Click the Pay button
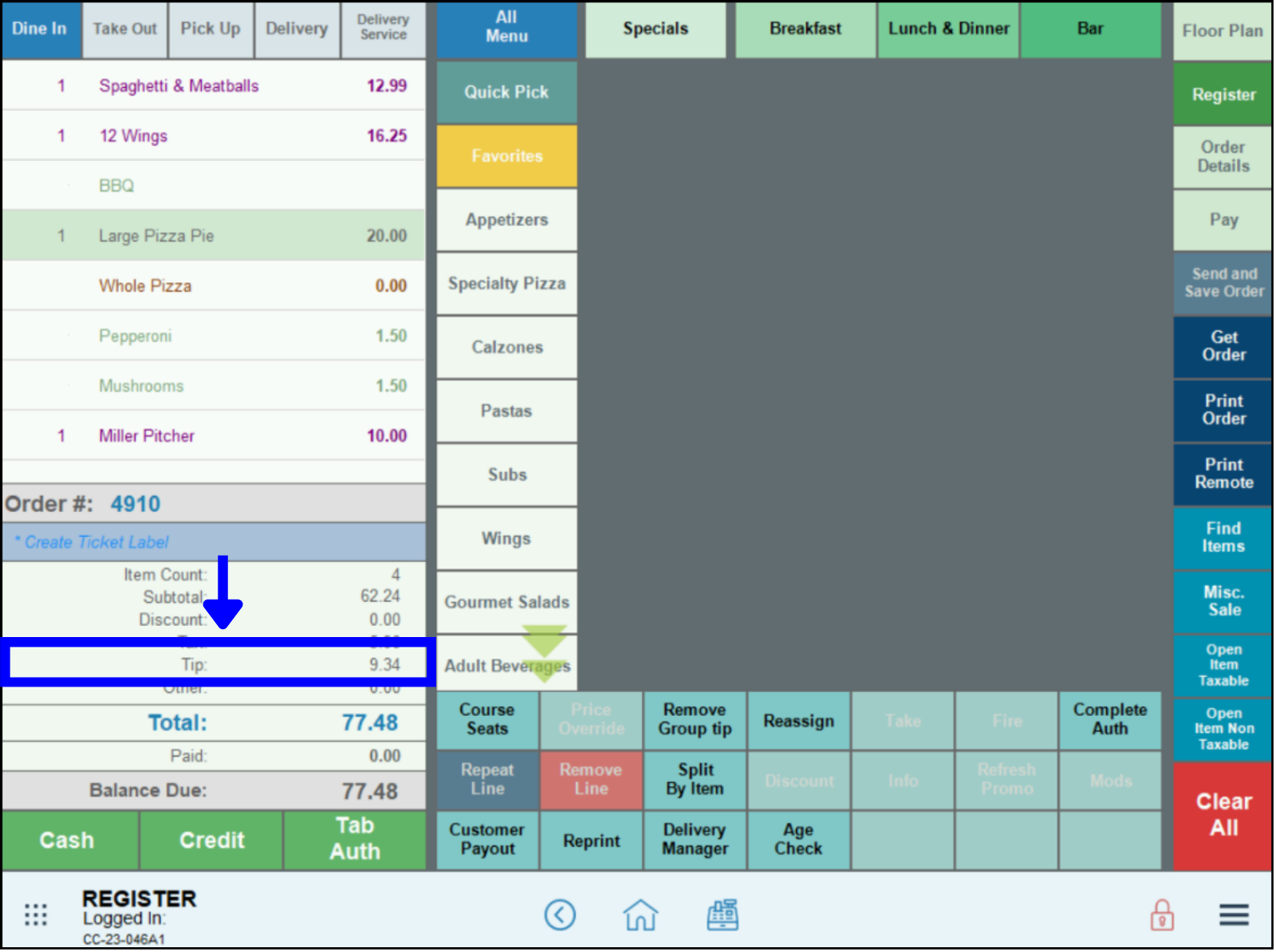Screen dimensions: 1276x952 click(x=1223, y=221)
